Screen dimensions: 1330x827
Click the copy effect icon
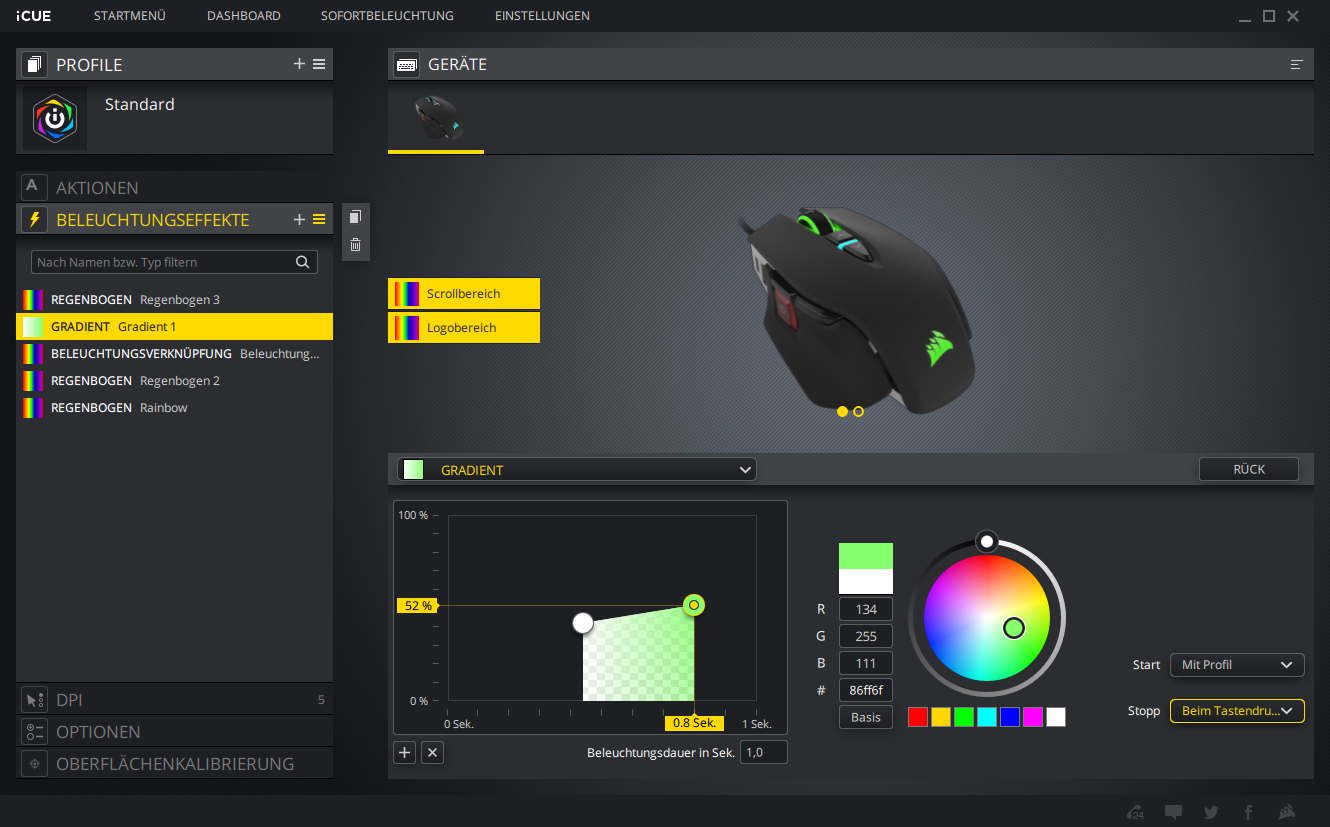click(355, 217)
